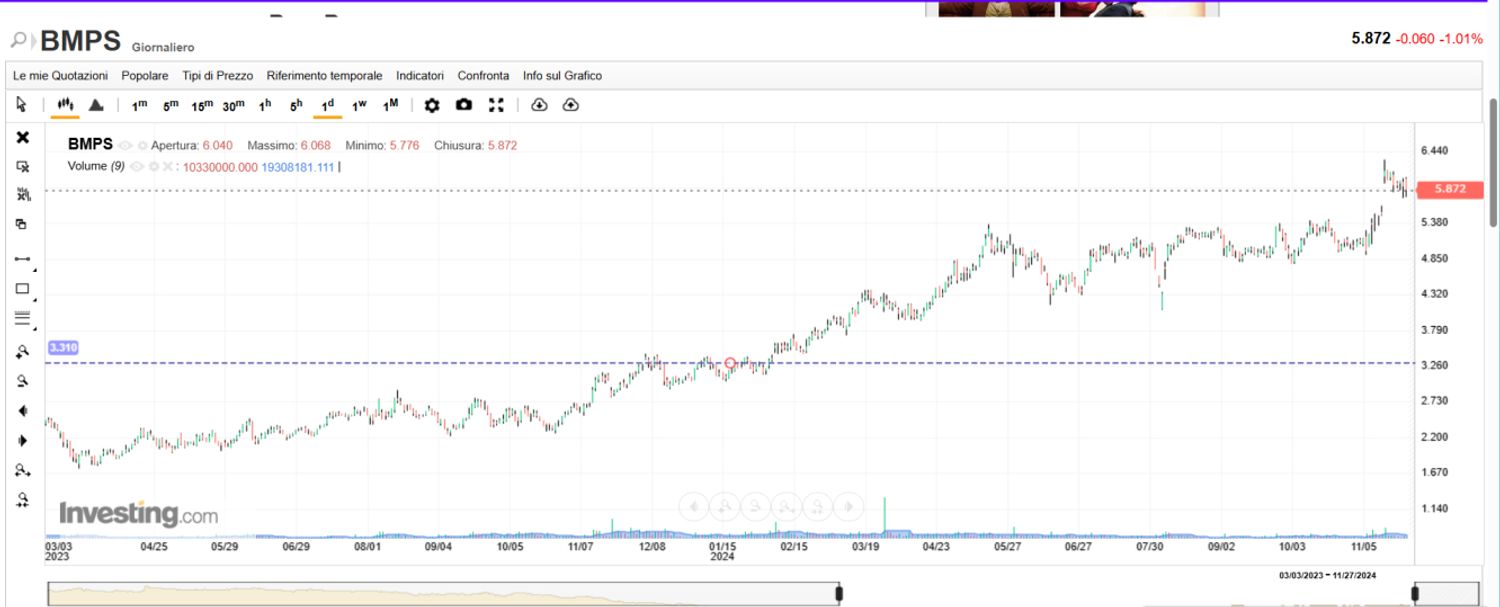The width and height of the screenshot is (1500, 607).
Task: Click the Giornaliero label beside BMPS
Action: pyautogui.click(x=163, y=48)
